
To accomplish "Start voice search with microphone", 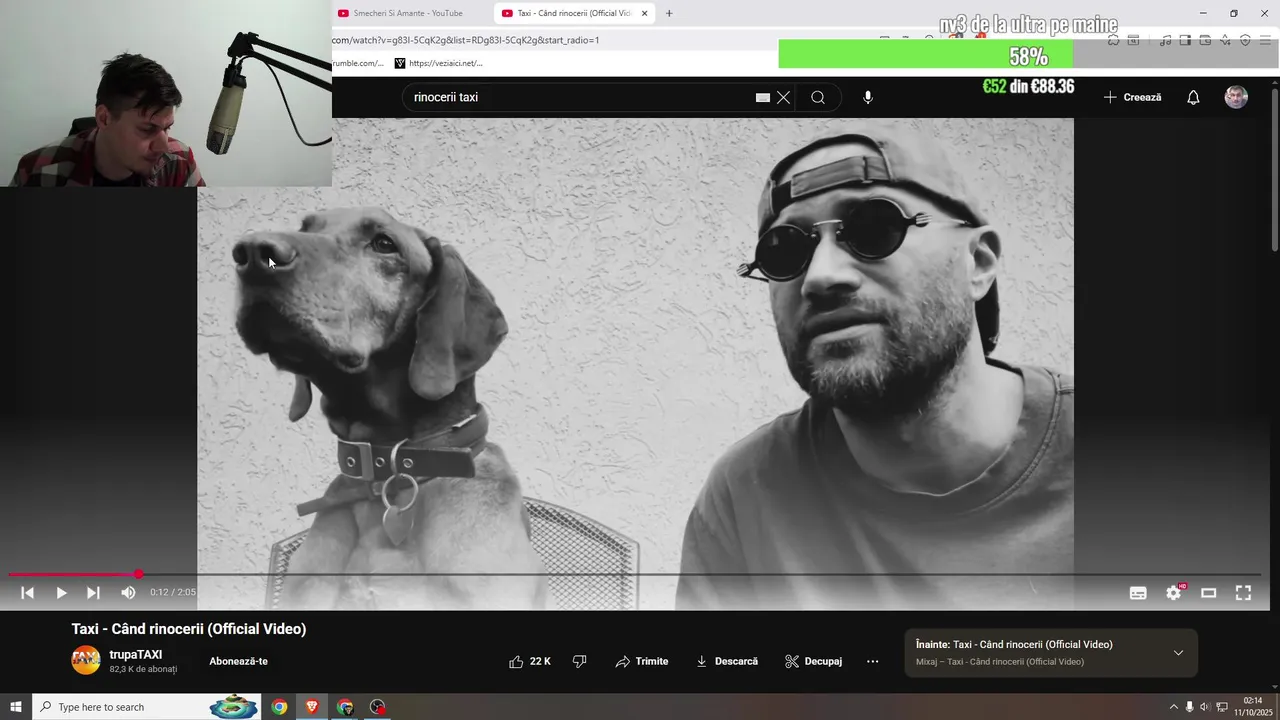I will [868, 98].
